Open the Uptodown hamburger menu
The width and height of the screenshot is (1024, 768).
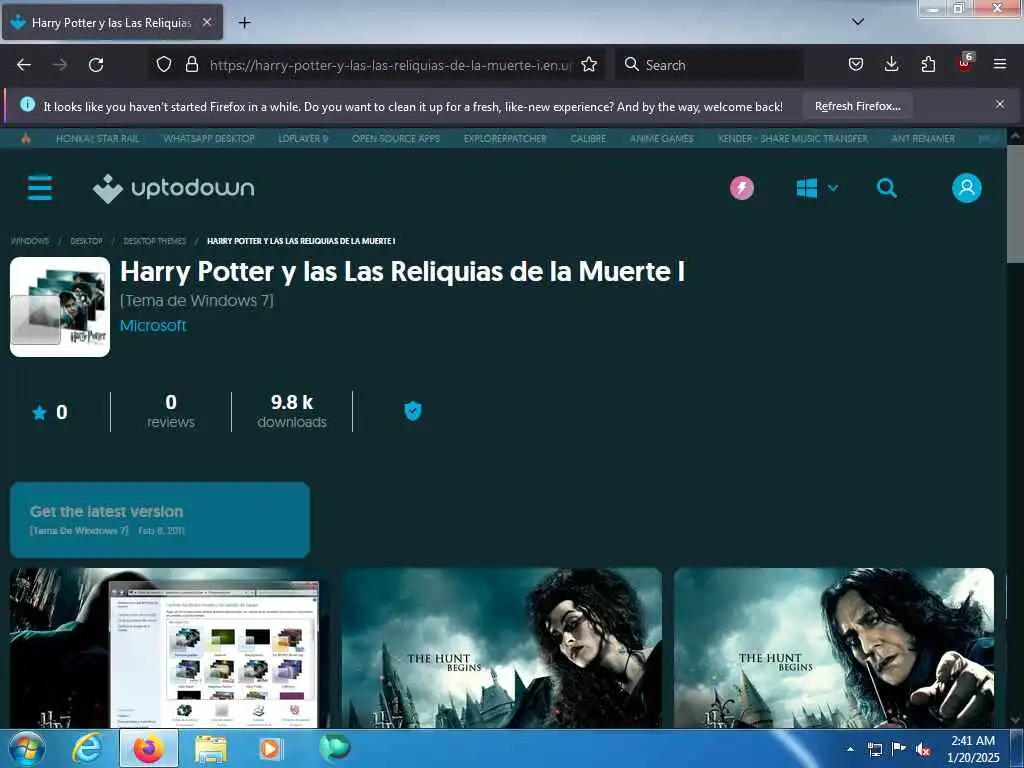(x=40, y=188)
